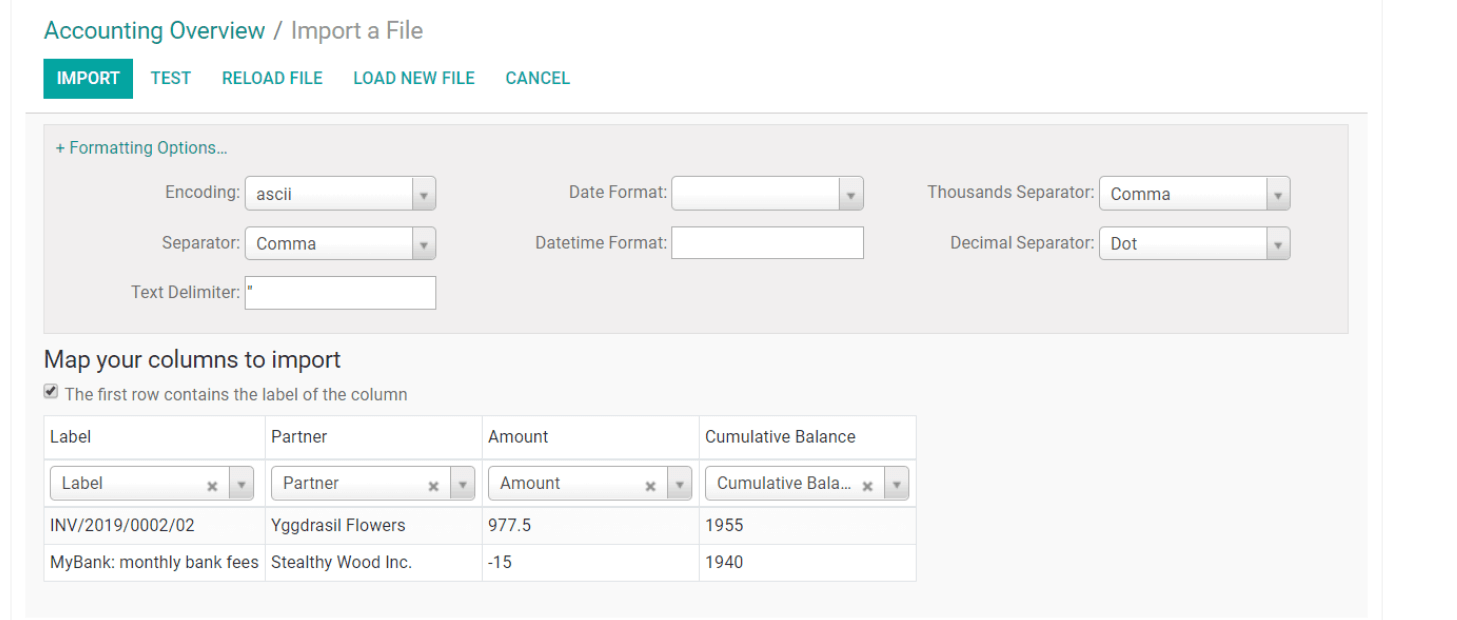
Task: Clear the Amount column mapping with its x icon
Action: point(650,486)
